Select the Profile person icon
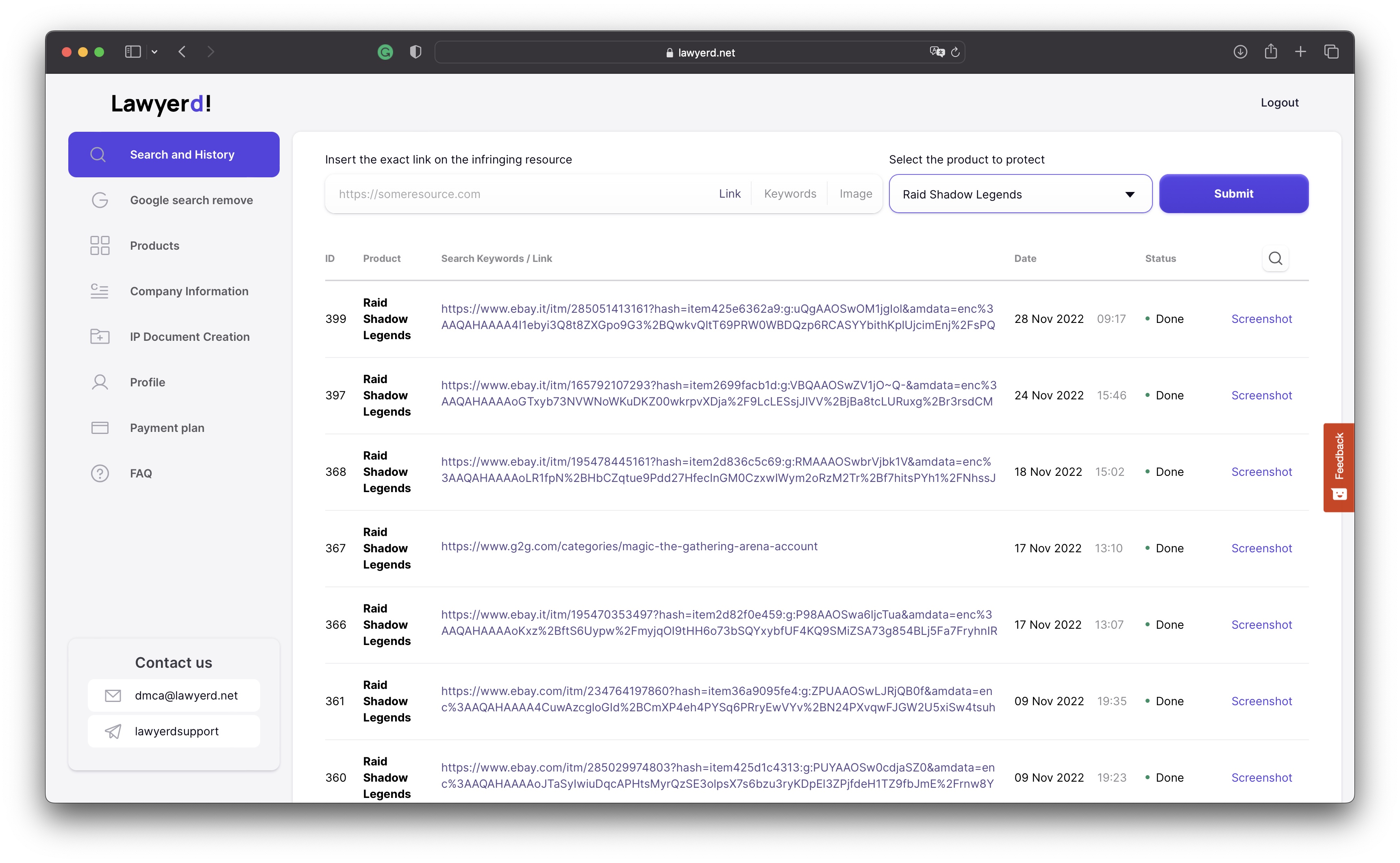 point(100,382)
